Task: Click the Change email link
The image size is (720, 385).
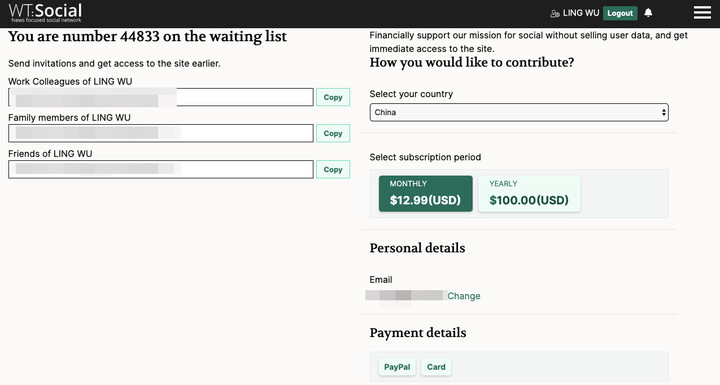Action: [464, 296]
